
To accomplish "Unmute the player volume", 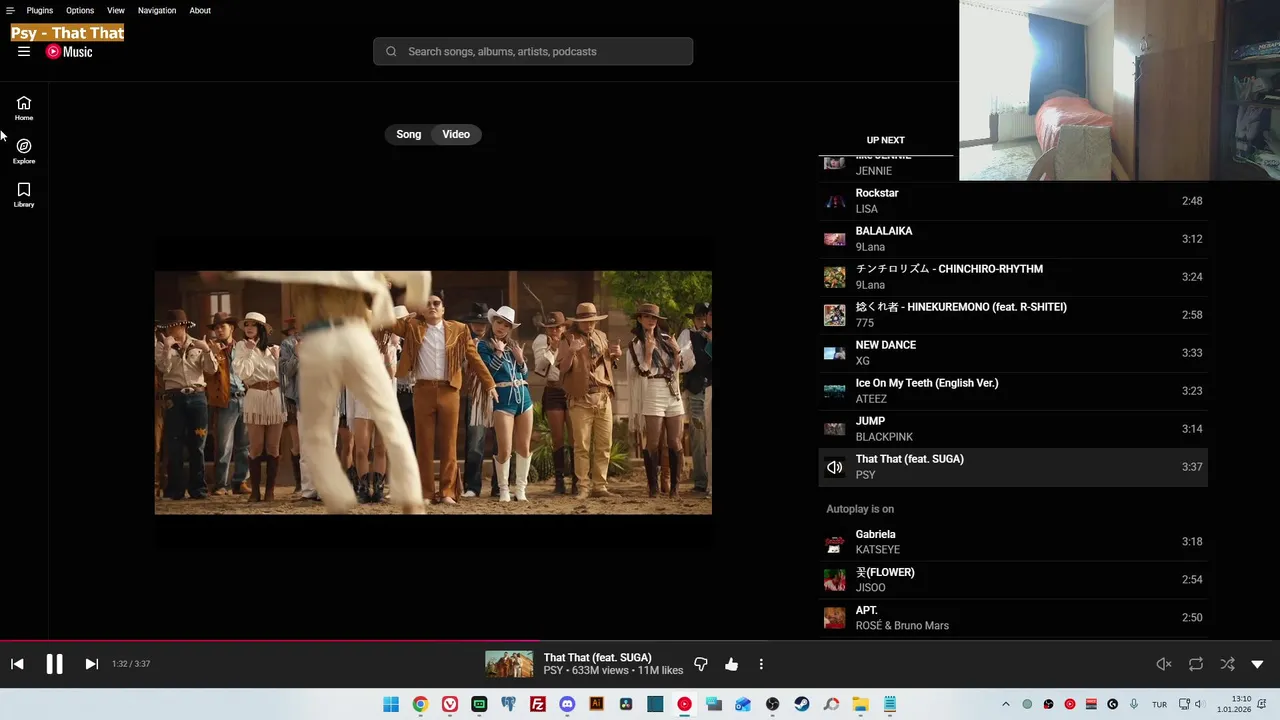I will (x=1164, y=664).
